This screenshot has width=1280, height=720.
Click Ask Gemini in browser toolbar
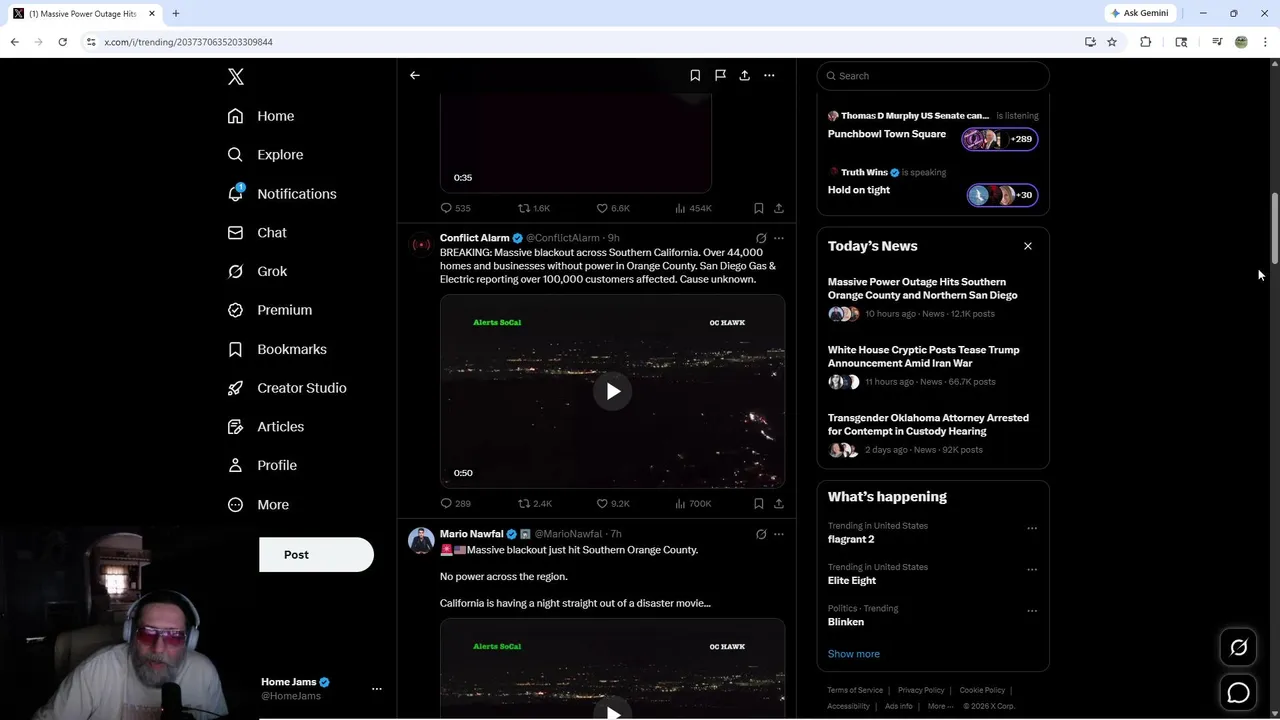point(1139,13)
